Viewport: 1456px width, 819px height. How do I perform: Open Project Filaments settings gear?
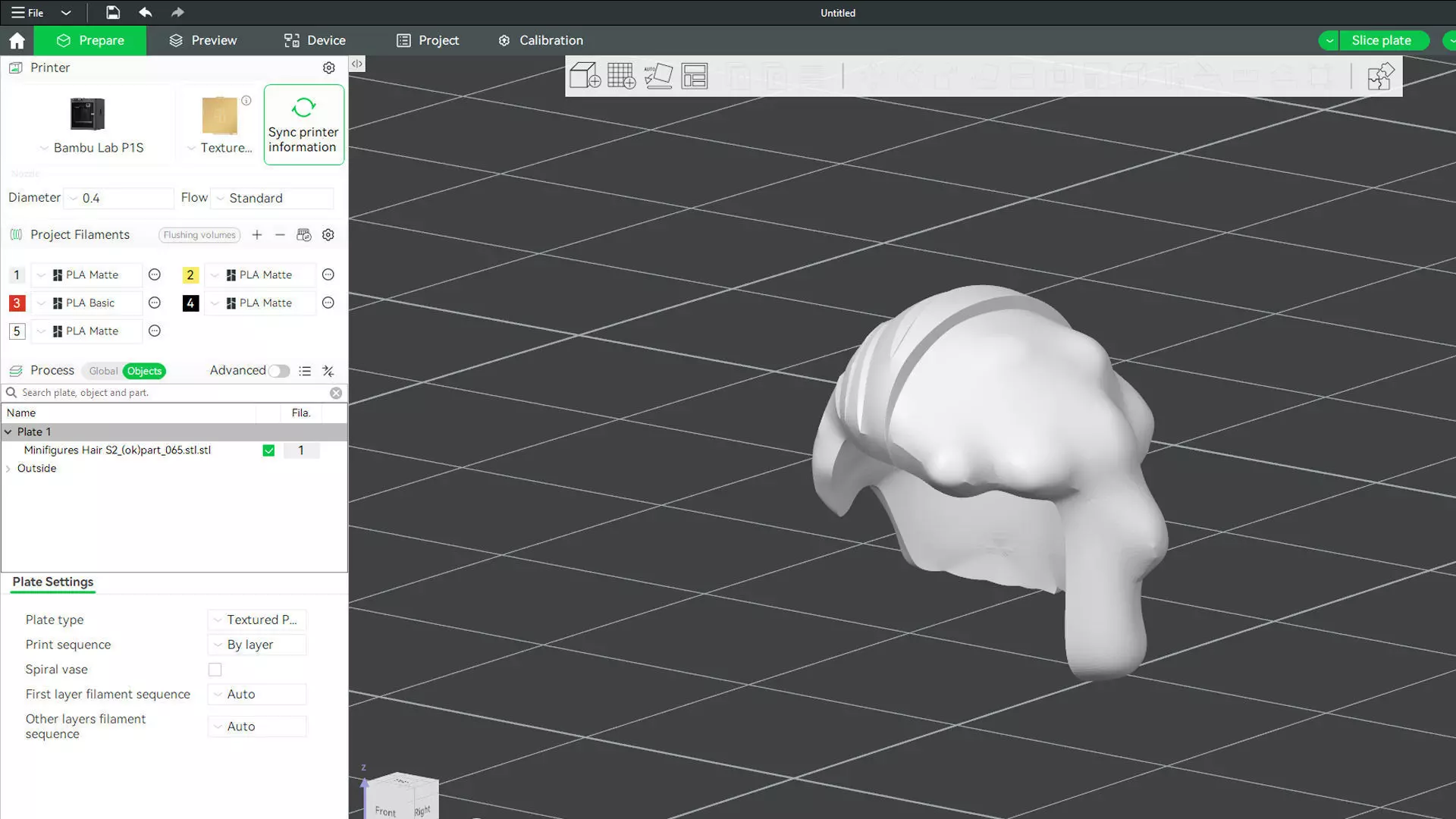point(328,235)
